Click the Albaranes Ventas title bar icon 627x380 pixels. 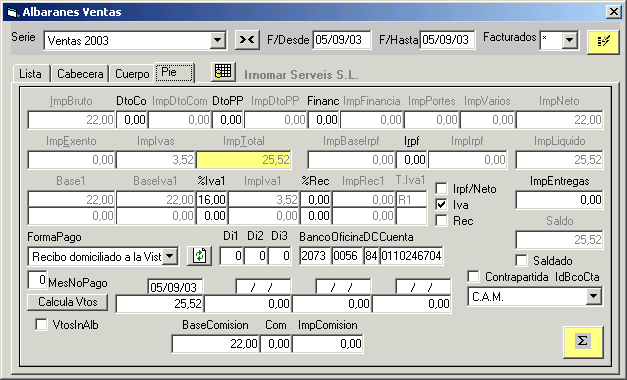13,12
